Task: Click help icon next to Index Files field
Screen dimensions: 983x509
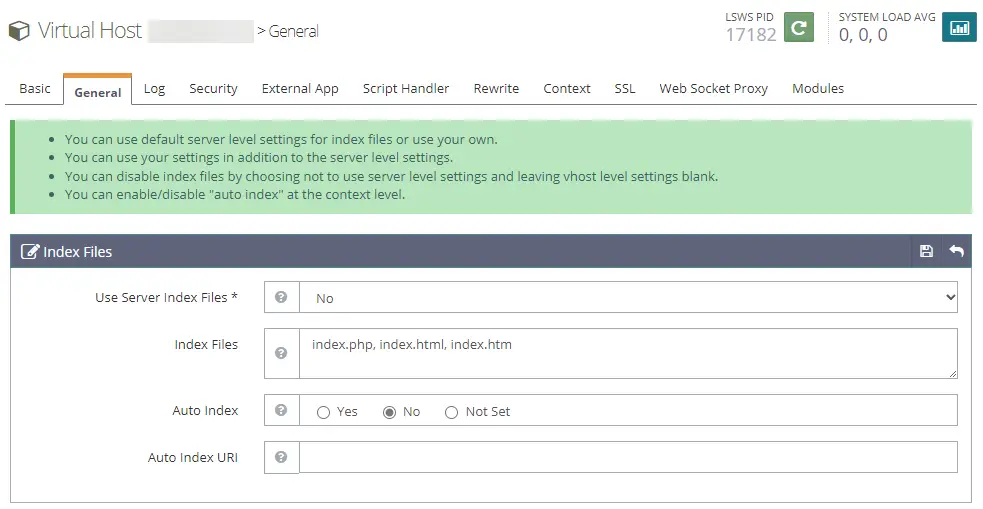Action: coord(282,353)
